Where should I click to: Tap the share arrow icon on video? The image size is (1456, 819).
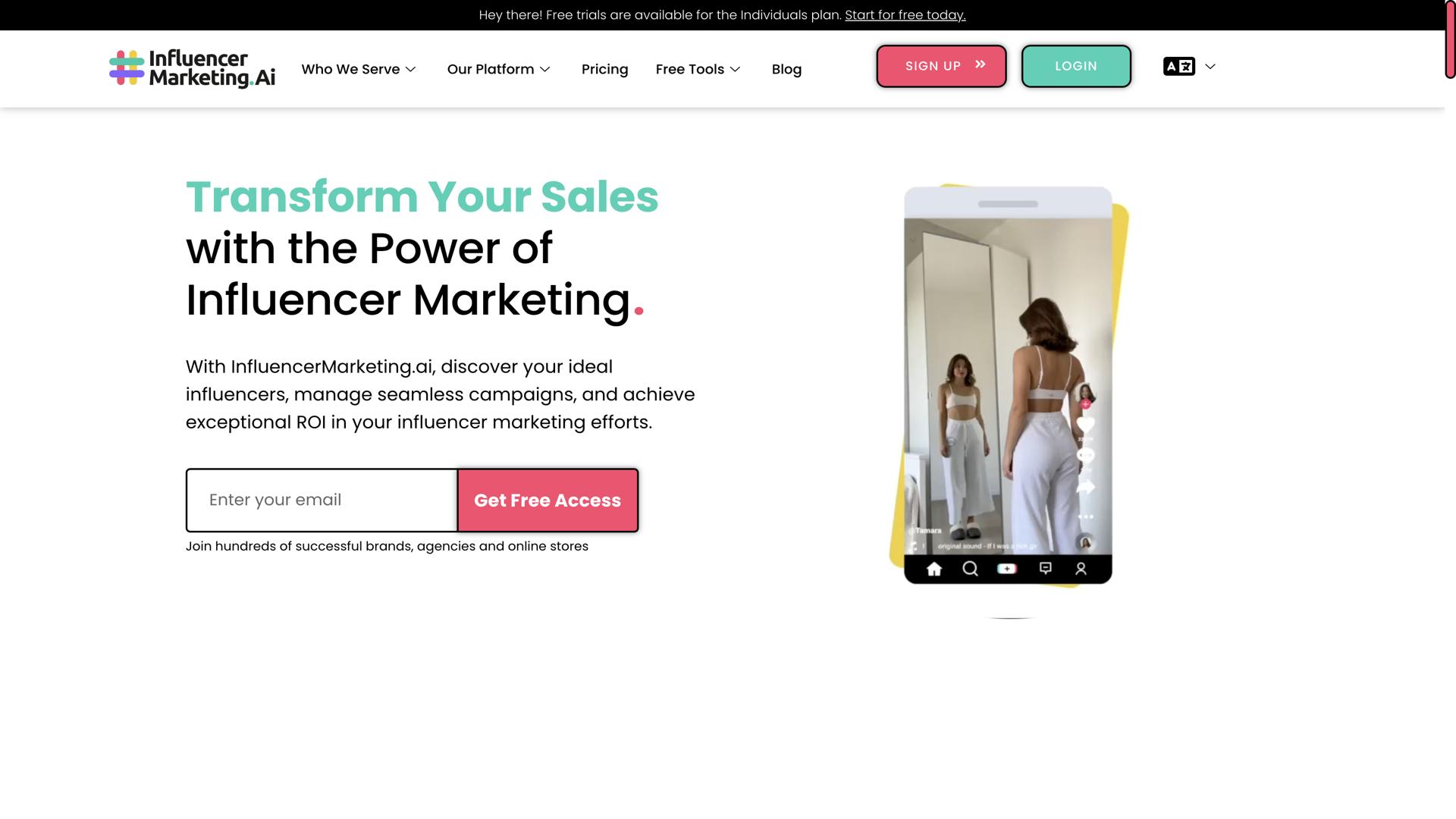click(1086, 486)
